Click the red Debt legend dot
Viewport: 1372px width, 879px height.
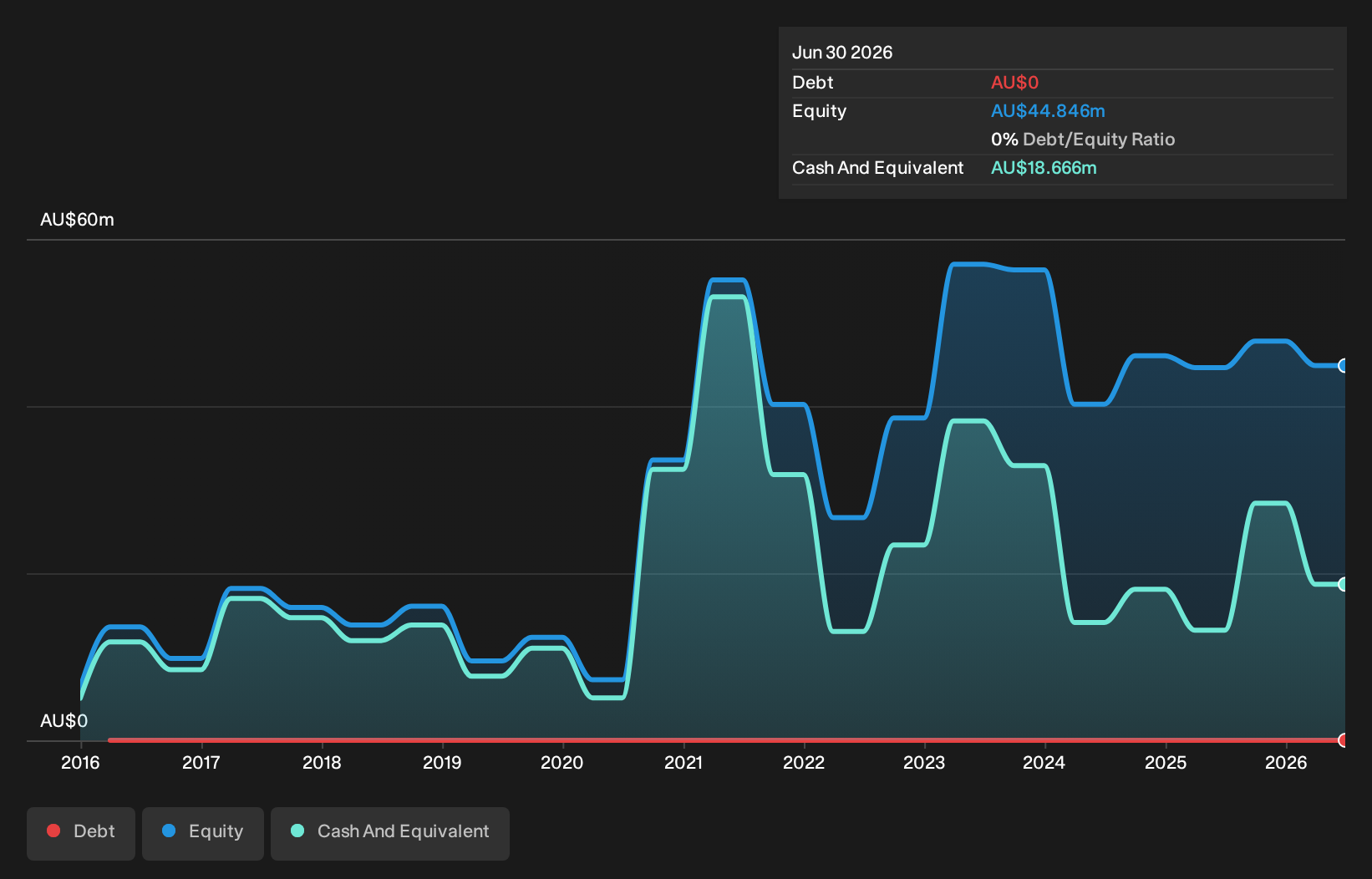pos(53,831)
